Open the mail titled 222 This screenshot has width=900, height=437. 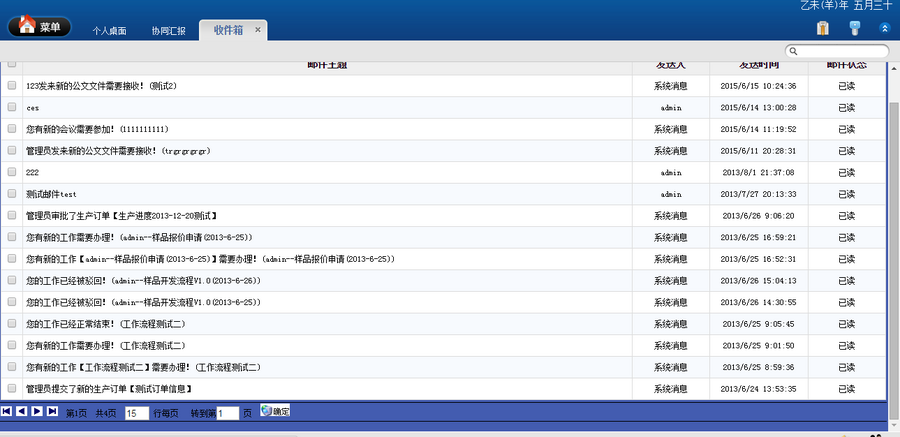pos(32,173)
